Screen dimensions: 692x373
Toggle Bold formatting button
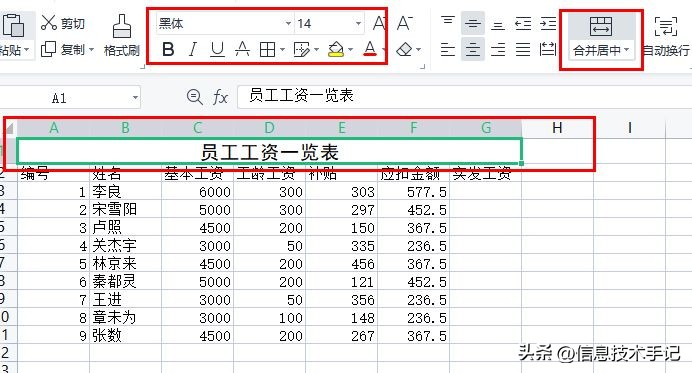[168, 49]
